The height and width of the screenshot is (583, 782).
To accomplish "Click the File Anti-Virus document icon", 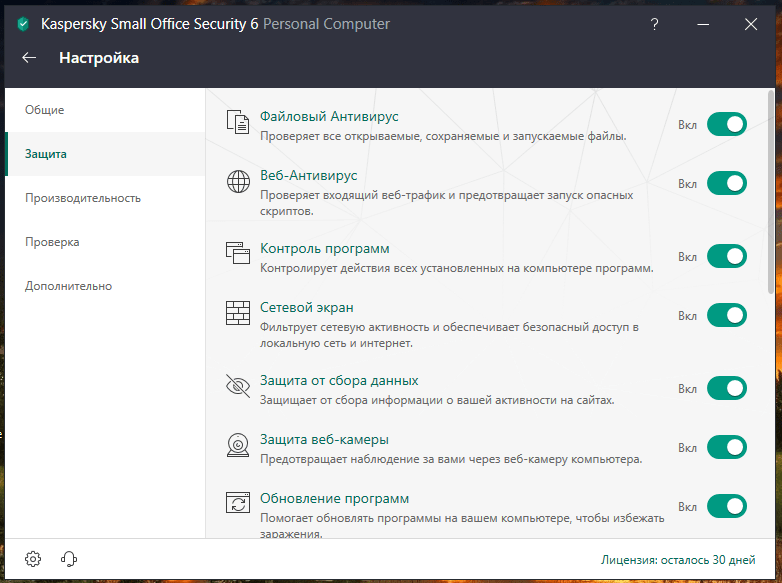I will point(238,122).
